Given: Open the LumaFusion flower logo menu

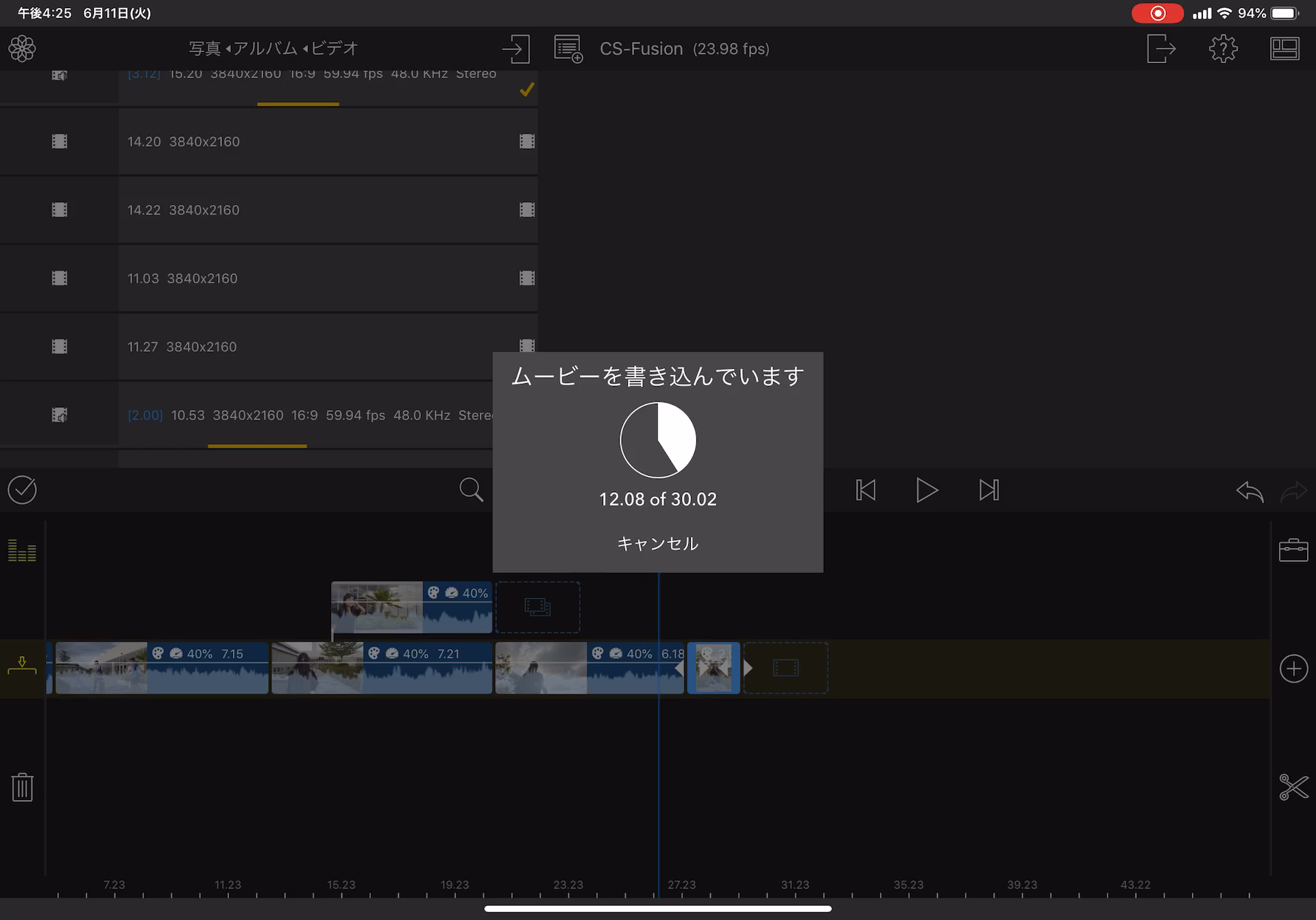Looking at the screenshot, I should 22,49.
